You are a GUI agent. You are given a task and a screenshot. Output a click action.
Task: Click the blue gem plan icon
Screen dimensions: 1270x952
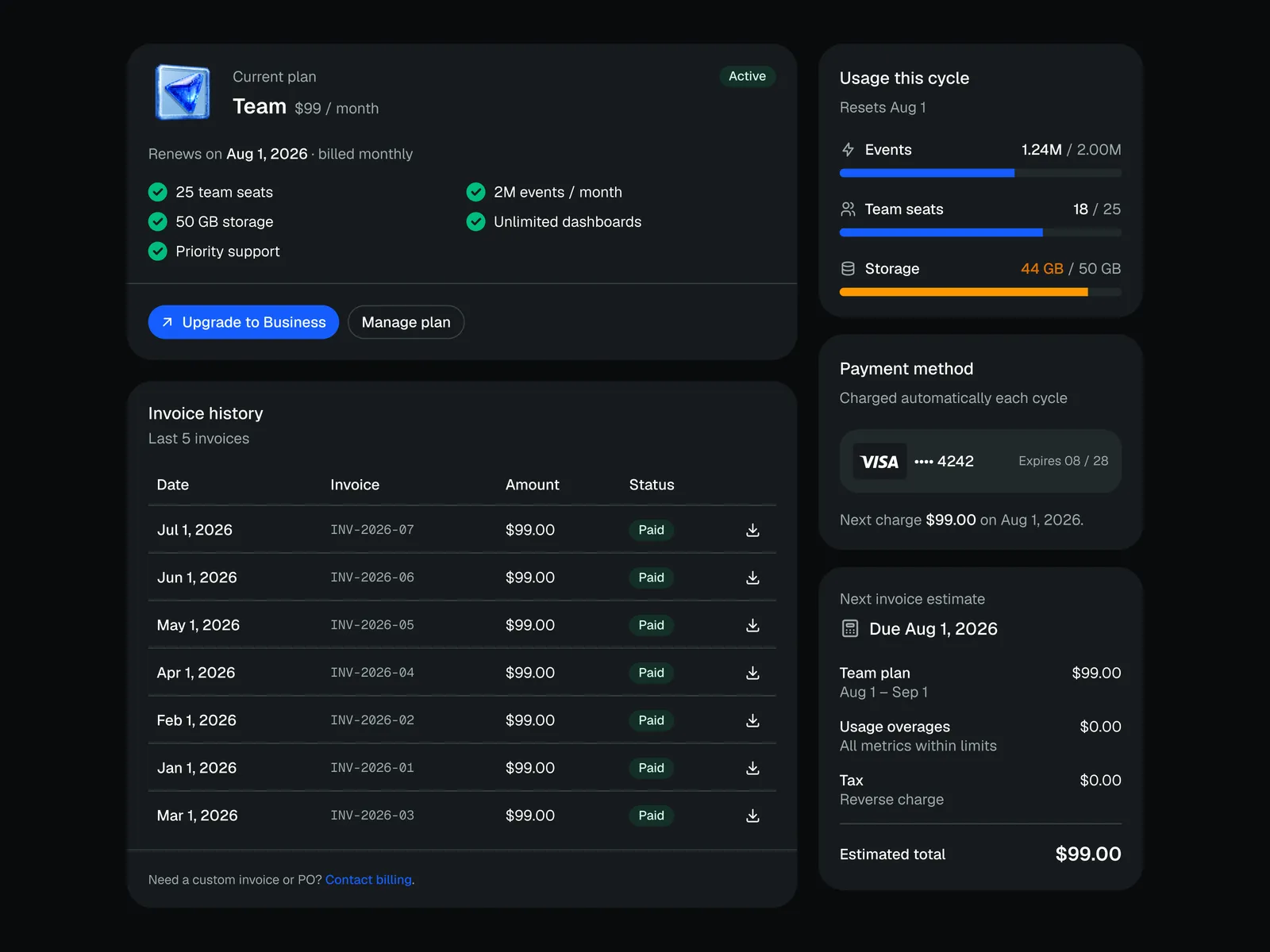(x=183, y=92)
